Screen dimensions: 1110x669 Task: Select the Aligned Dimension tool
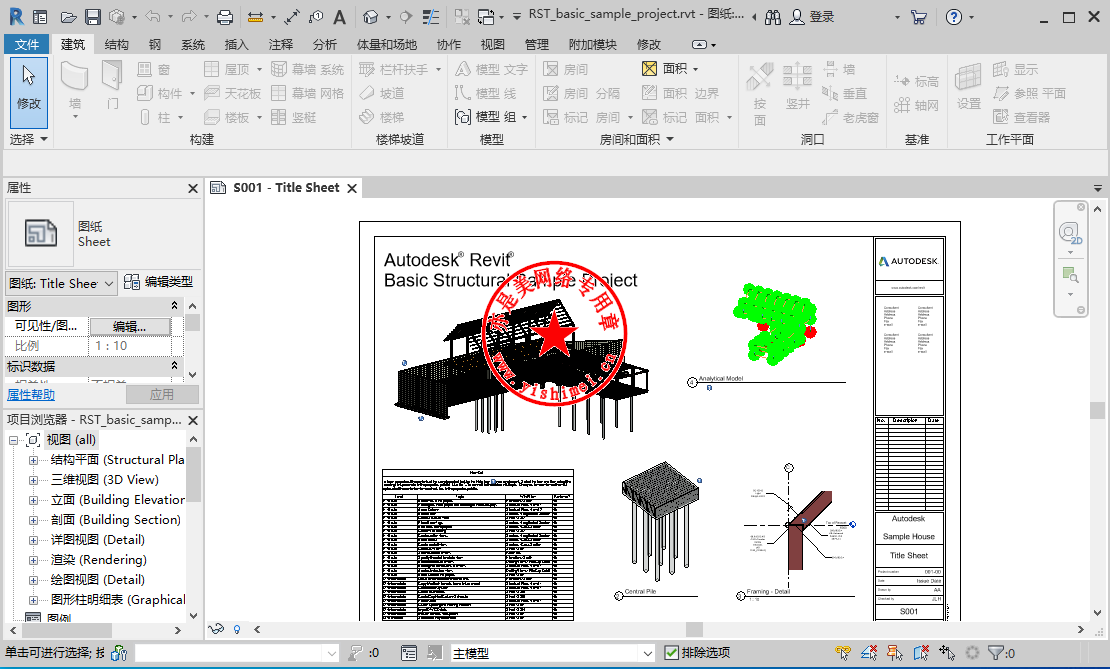tap(292, 16)
